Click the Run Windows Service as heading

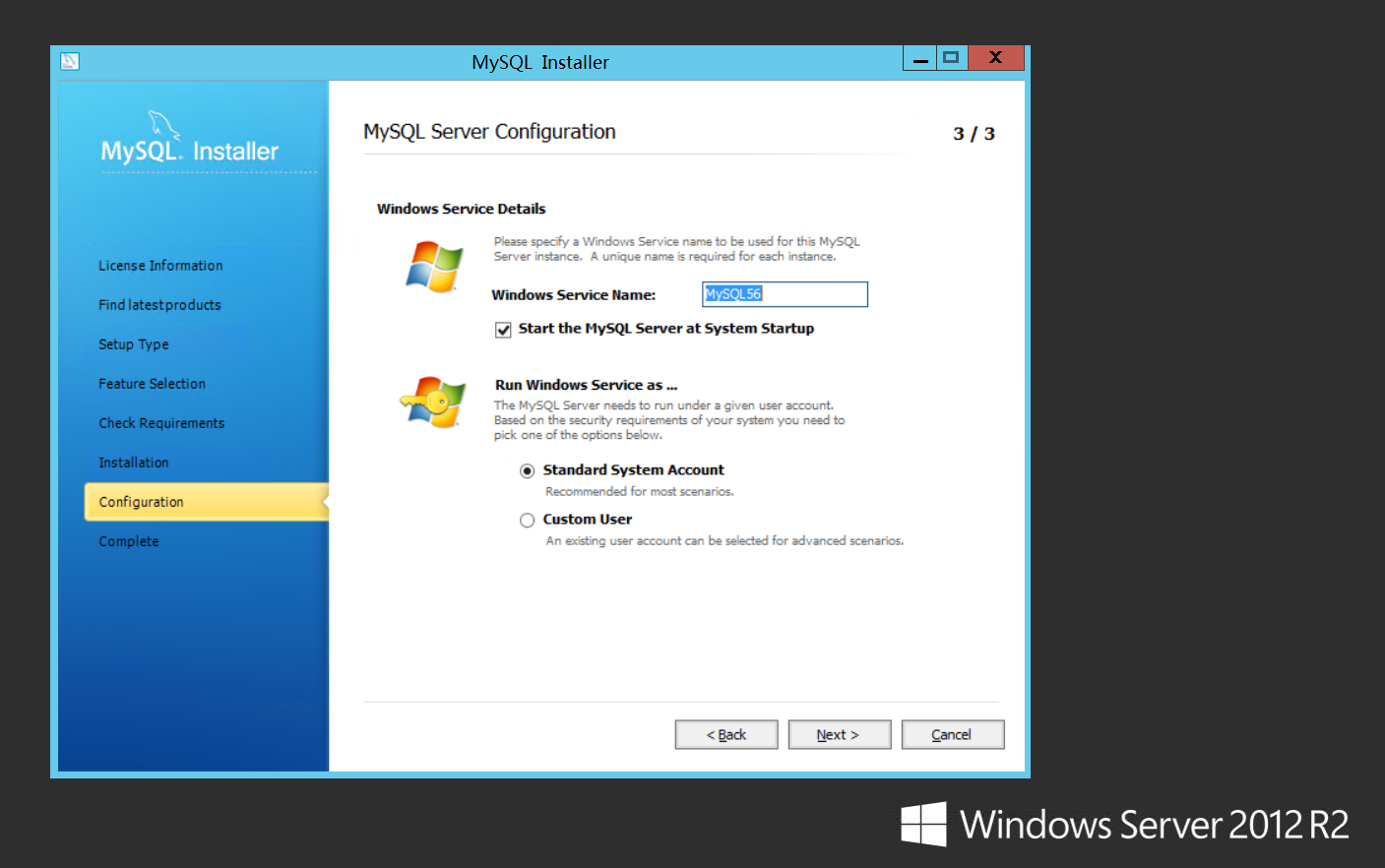[x=586, y=385]
